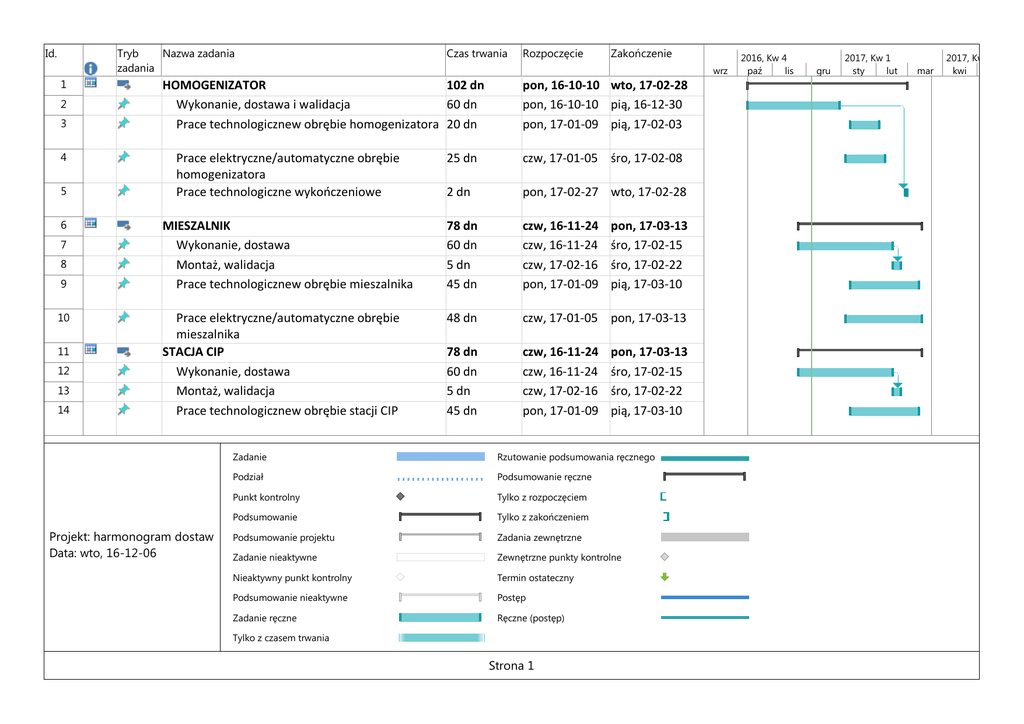Select task mode icon for HOMOGENIZATOR summary
Image resolution: width=1024 pixels, height=724 pixels.
point(124,85)
